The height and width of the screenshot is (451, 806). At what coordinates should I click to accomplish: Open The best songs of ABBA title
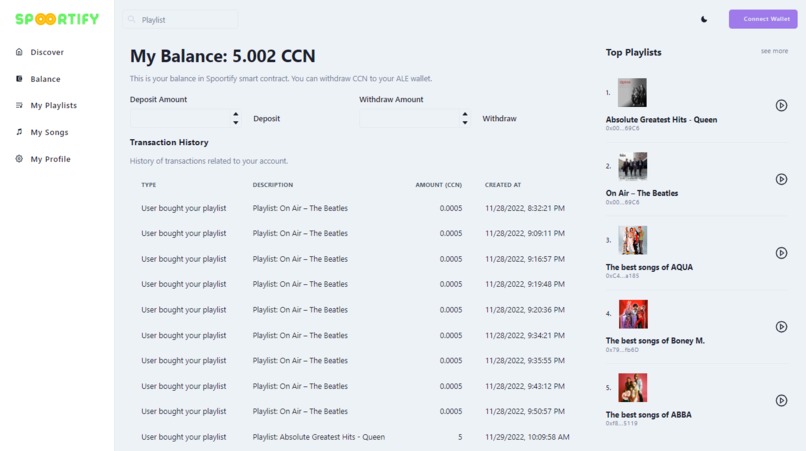coord(648,414)
